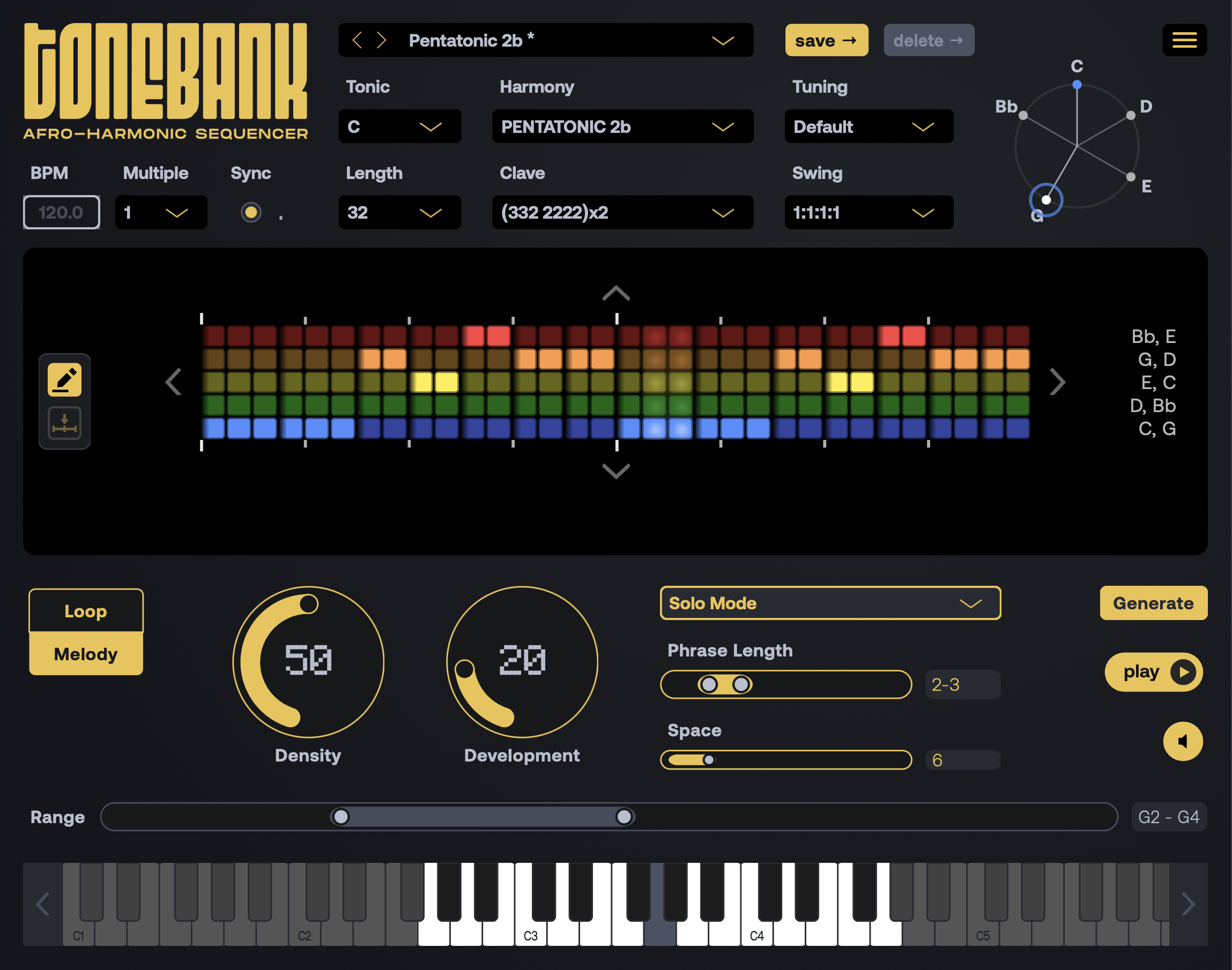This screenshot has width=1232, height=970.
Task: Enable the Sync option
Action: tap(251, 212)
